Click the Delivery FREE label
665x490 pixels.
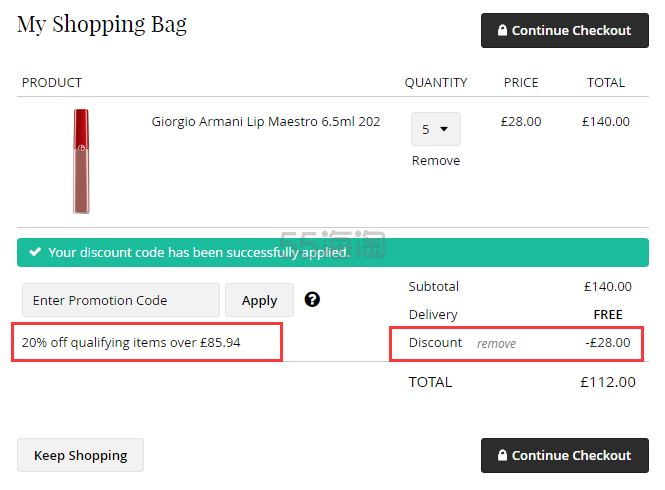[608, 314]
